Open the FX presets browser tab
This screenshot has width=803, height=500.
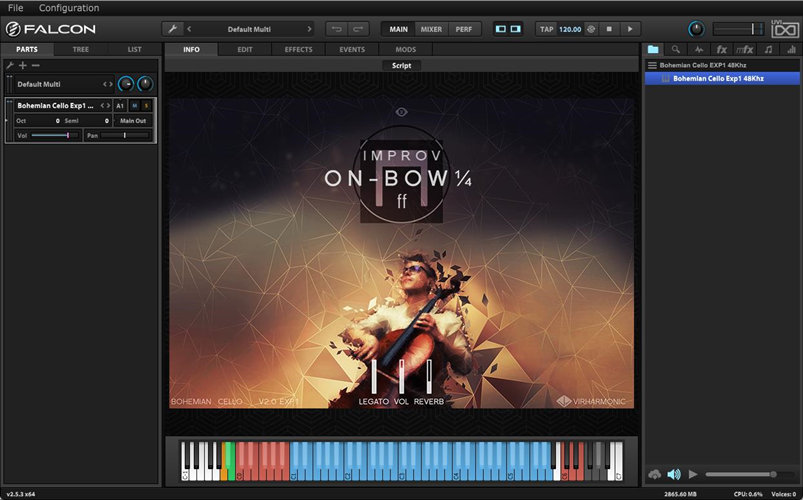pos(721,49)
